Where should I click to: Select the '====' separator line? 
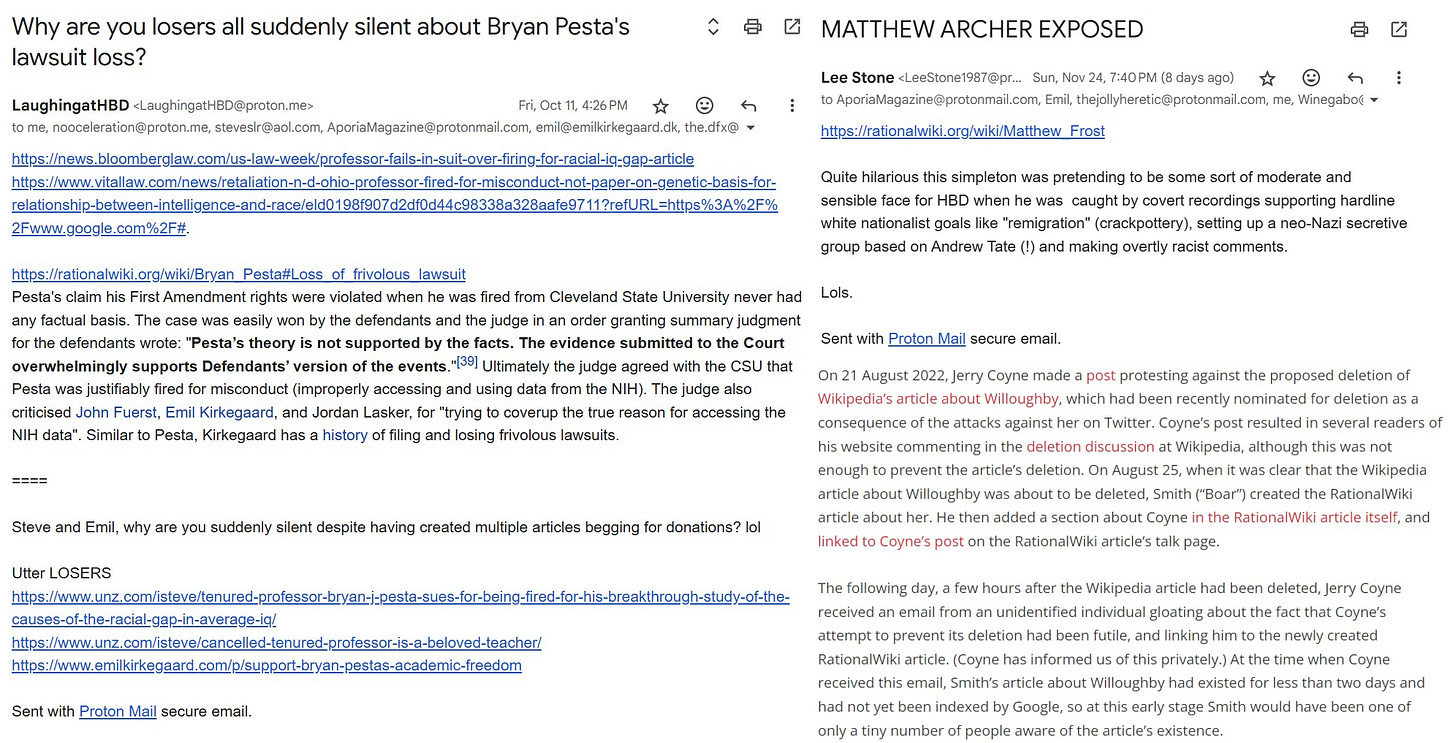tap(29, 481)
